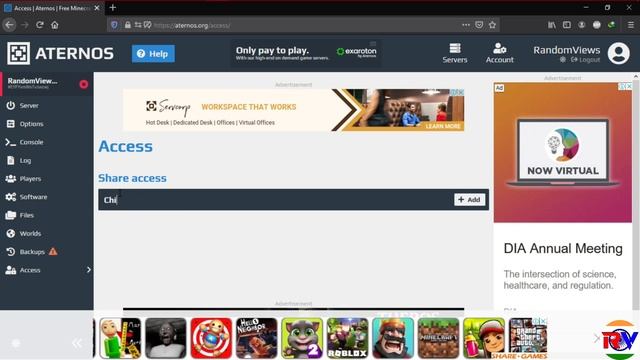This screenshot has height=360, width=640.
Task: Click the Talking Tom 2 game thumbnail
Action: [x=302, y=338]
